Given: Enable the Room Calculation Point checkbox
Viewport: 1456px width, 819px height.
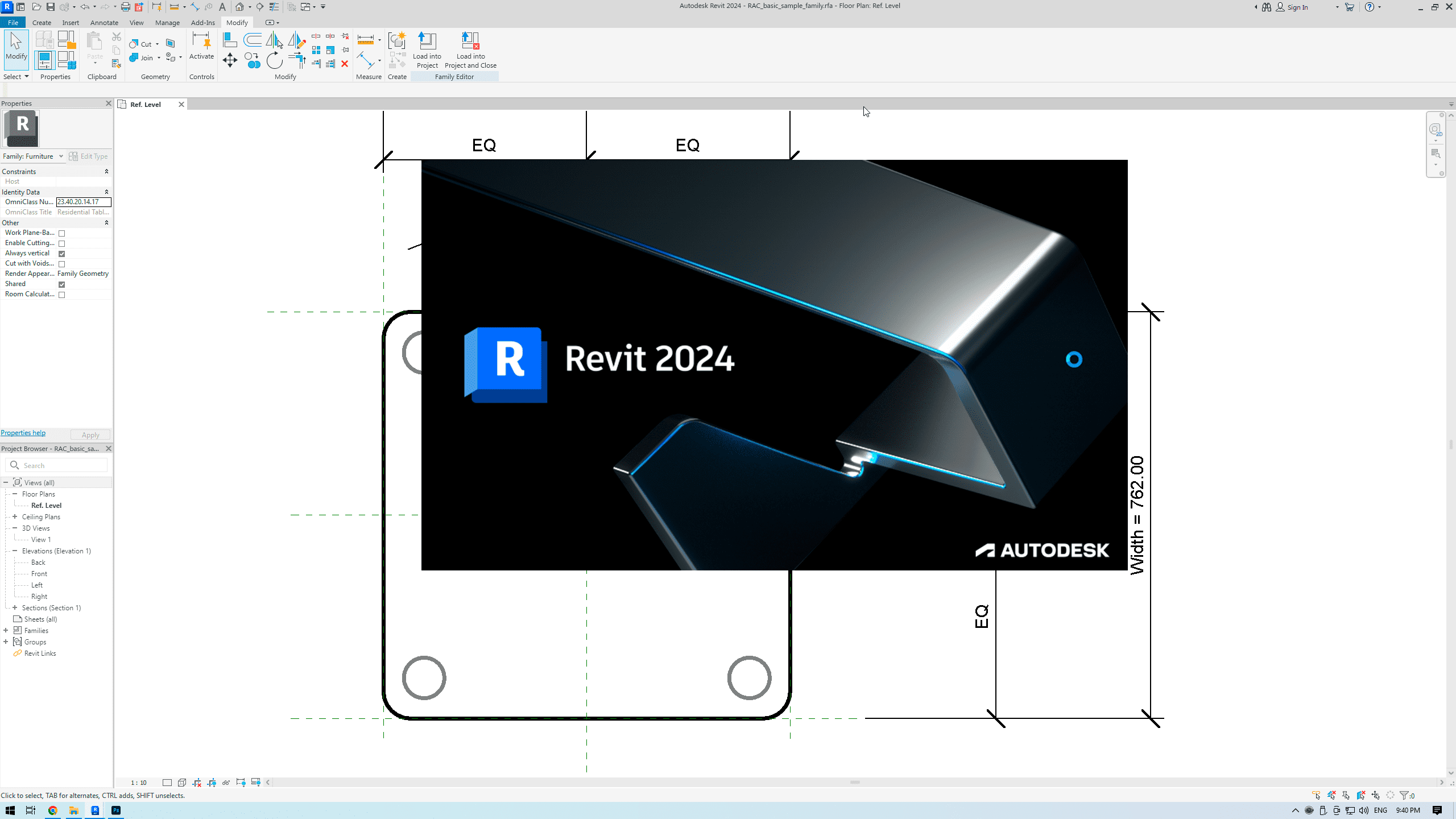Looking at the screenshot, I should pyautogui.click(x=62, y=295).
